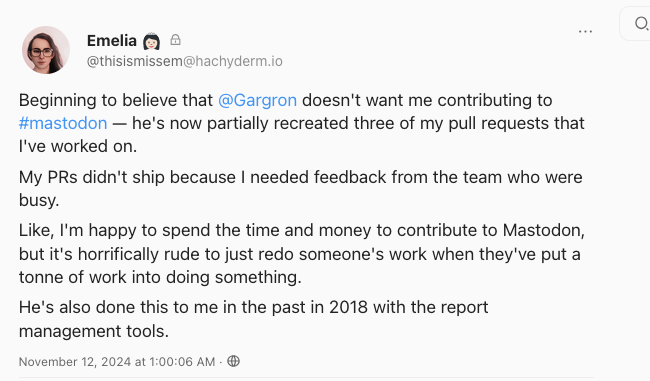Click the search magnifier icon
Image resolution: width=650 pixels, height=381 pixels.
coord(641,24)
